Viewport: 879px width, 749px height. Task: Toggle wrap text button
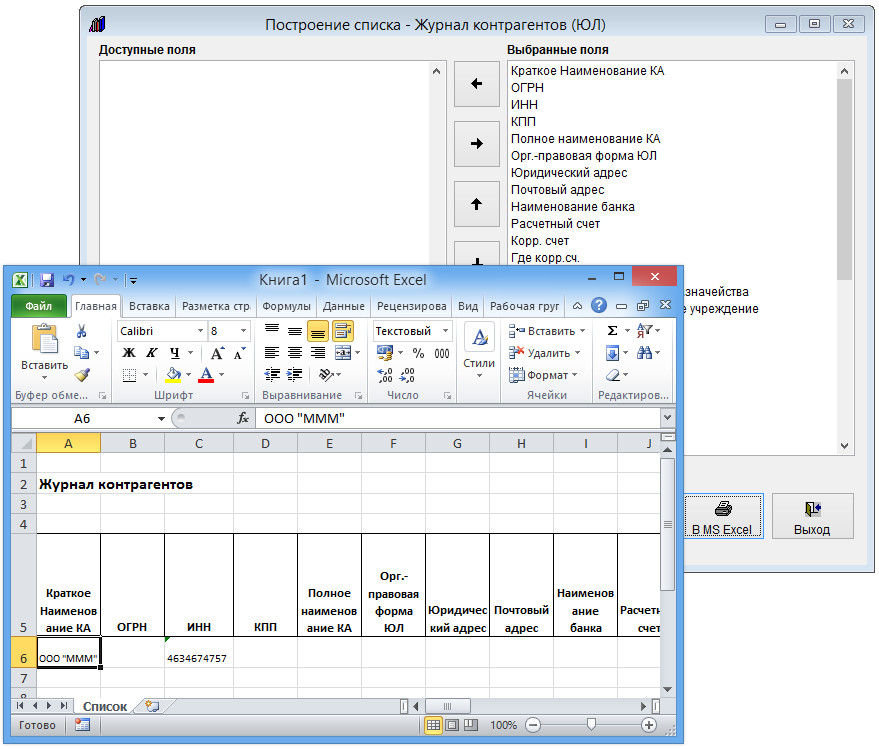pyautogui.click(x=343, y=331)
